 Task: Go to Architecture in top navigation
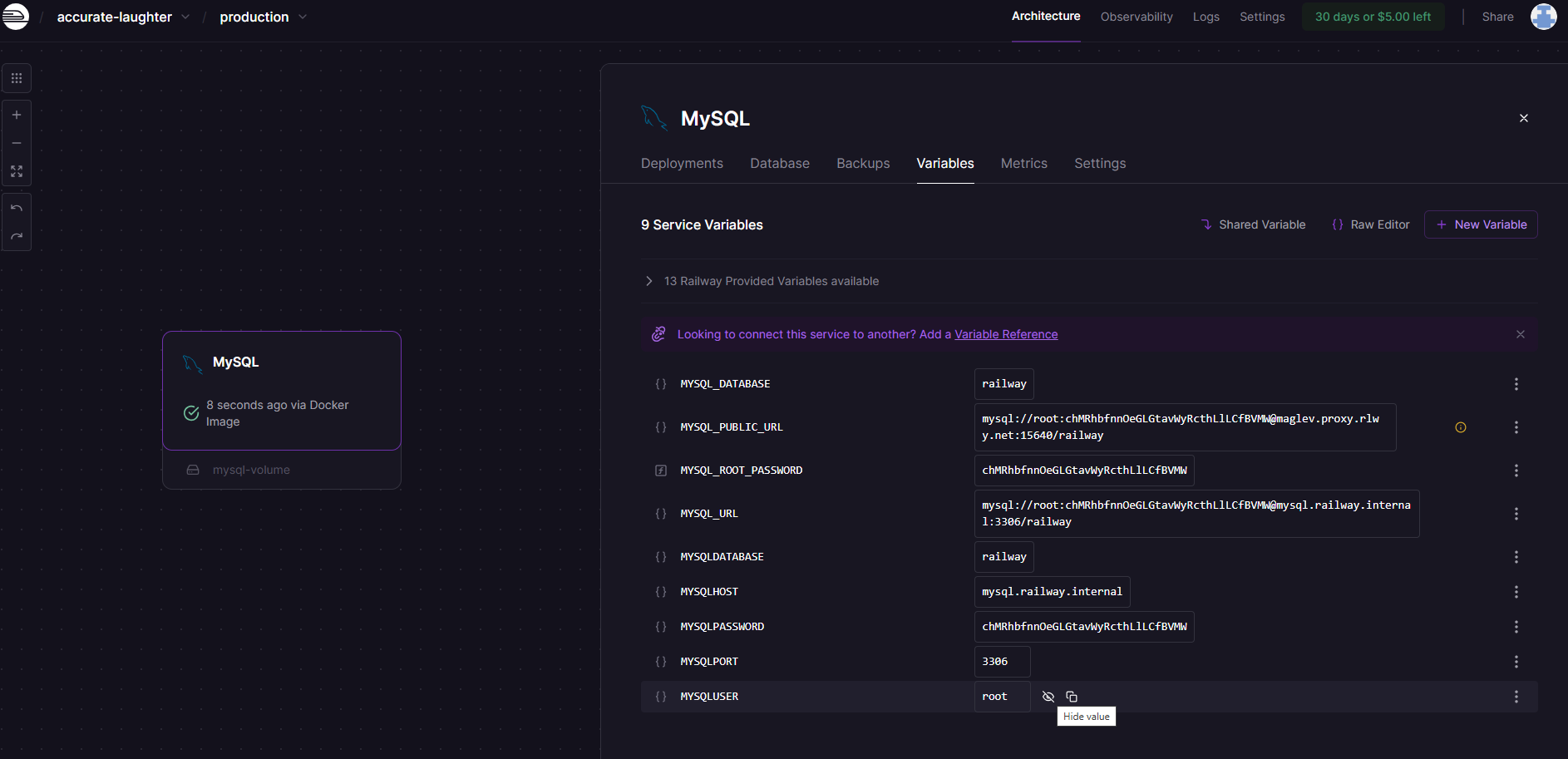tap(1046, 17)
